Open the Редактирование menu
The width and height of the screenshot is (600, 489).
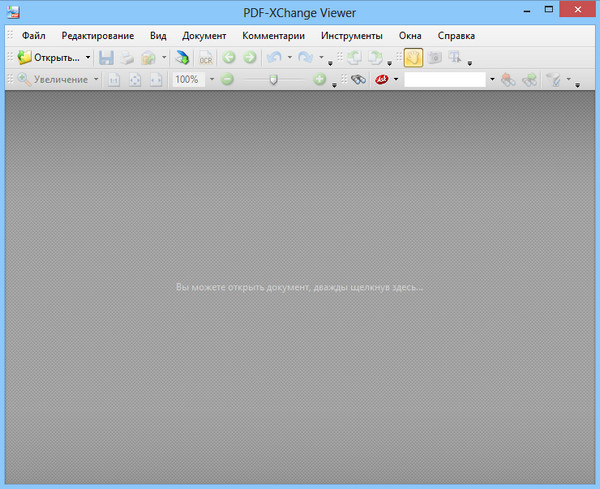(98, 36)
